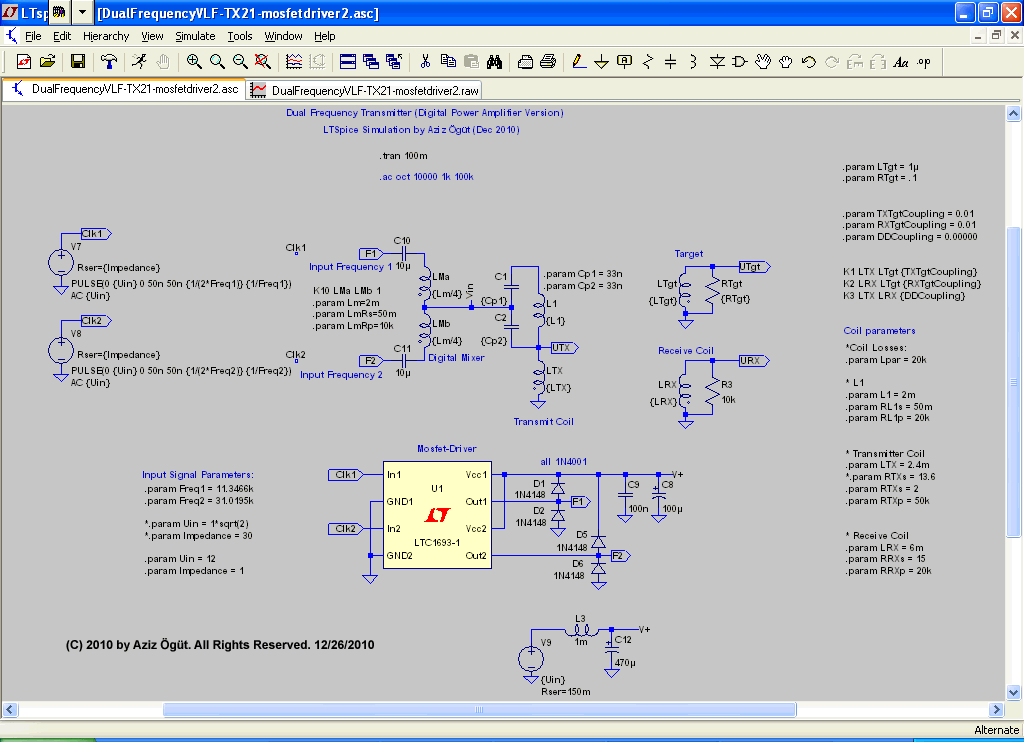The height and width of the screenshot is (742, 1024).
Task: Switch to the mosfetdriver2.raw tab
Action: tap(365, 90)
